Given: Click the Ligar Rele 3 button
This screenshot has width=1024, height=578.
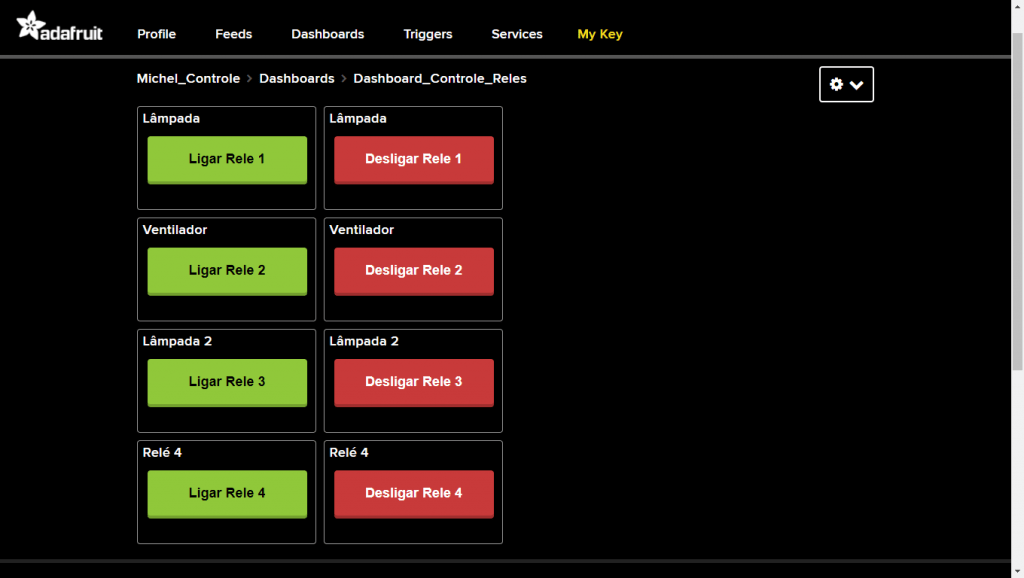Looking at the screenshot, I should click(227, 383).
